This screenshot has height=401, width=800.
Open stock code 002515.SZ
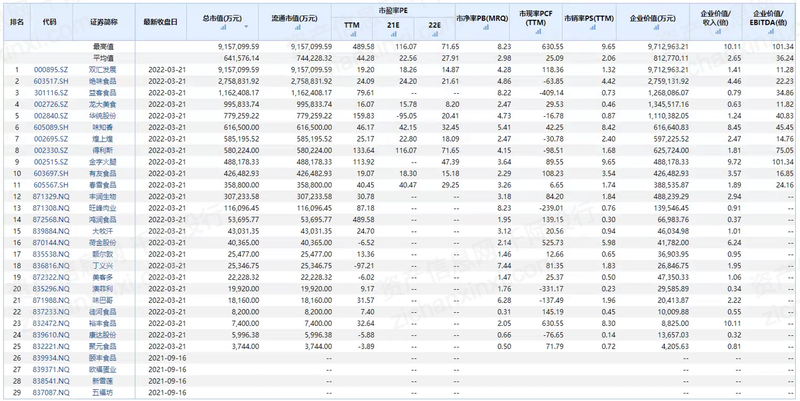[51, 162]
